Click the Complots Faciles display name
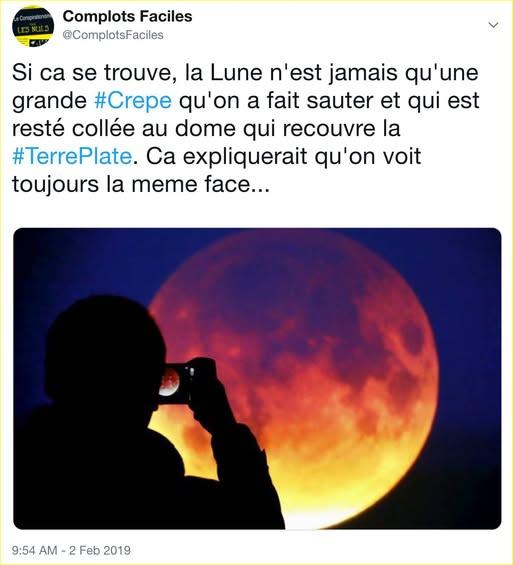This screenshot has height=565, width=513. click(x=128, y=16)
